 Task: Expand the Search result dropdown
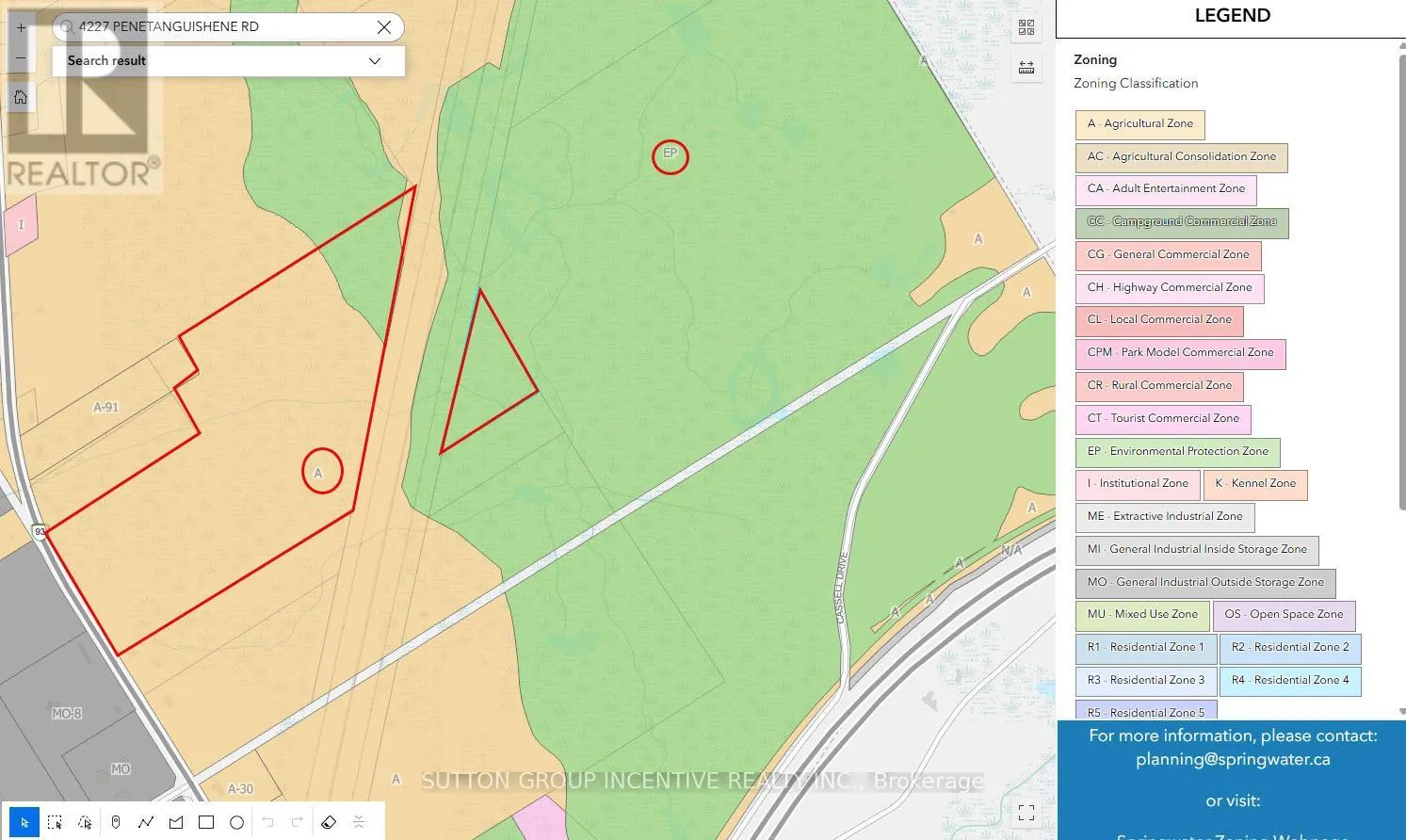[x=375, y=61]
